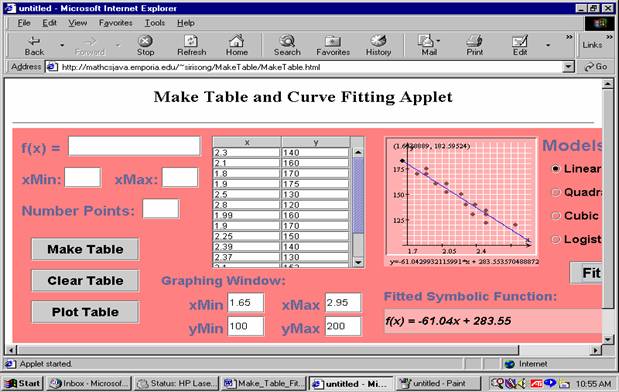The image size is (619, 392).
Task: Select the Quadratic model radio button
Action: point(555,192)
